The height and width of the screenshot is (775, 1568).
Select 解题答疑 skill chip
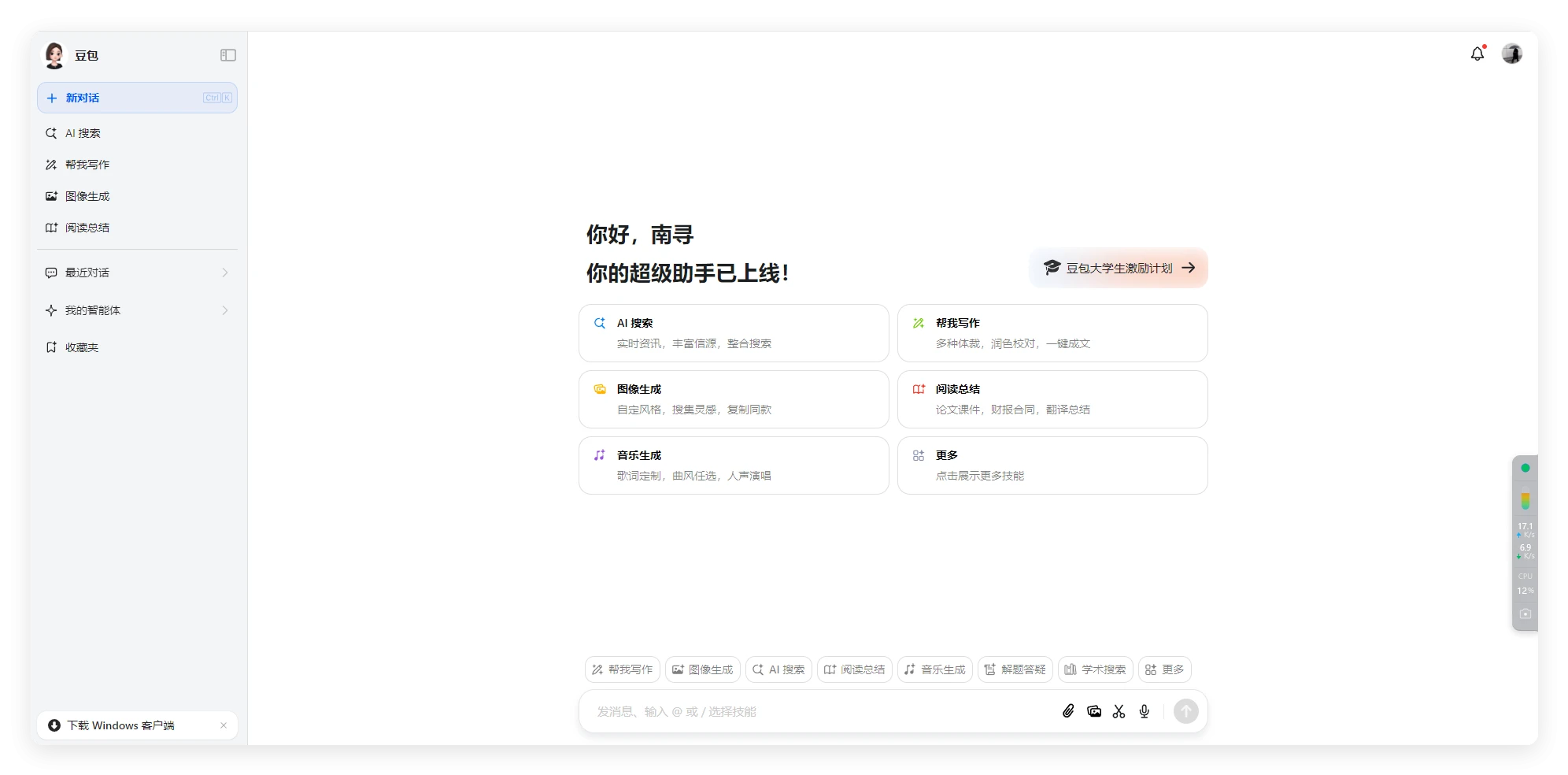pos(1015,669)
